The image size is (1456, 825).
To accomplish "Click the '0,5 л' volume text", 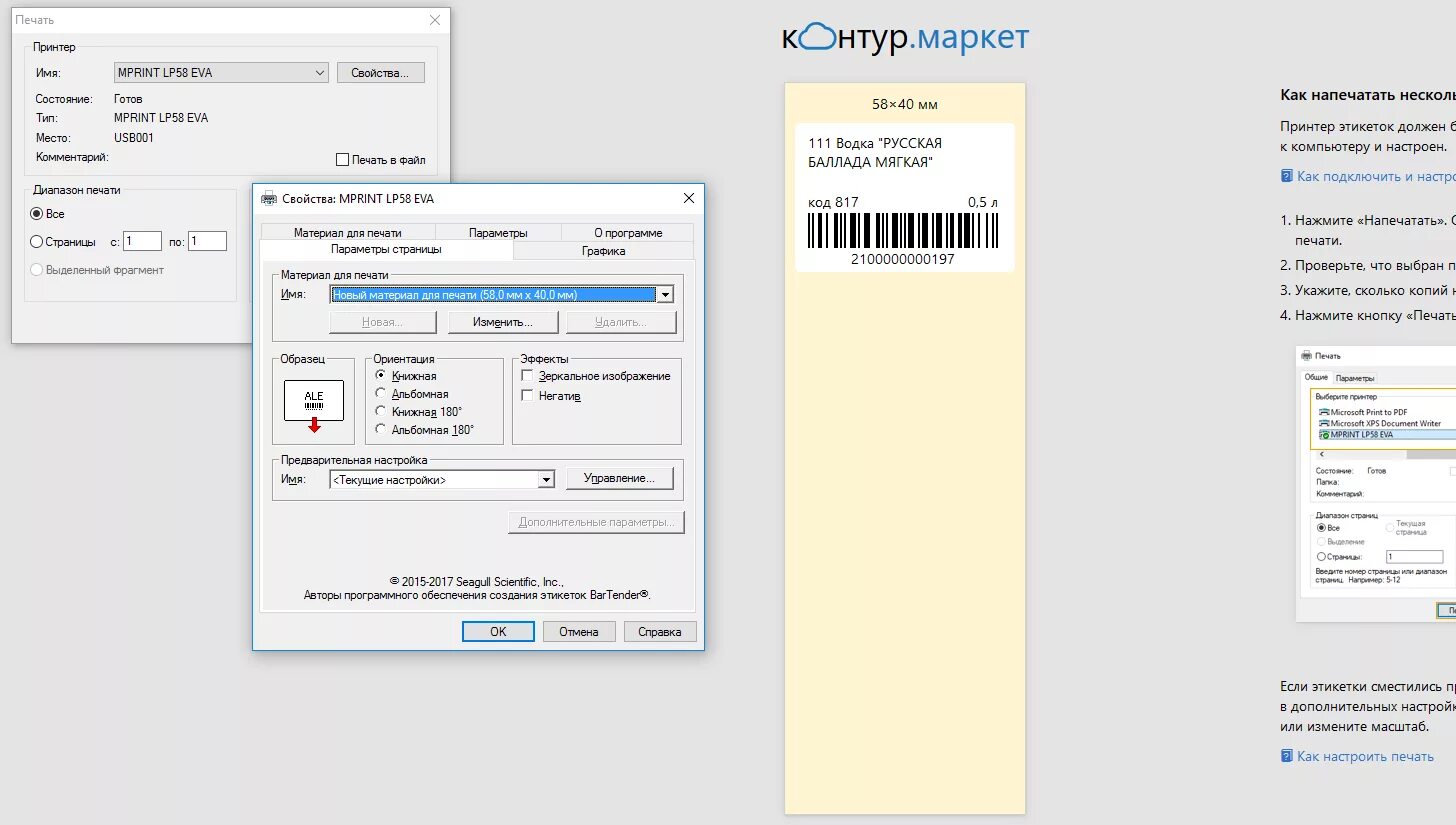I will tap(983, 202).
